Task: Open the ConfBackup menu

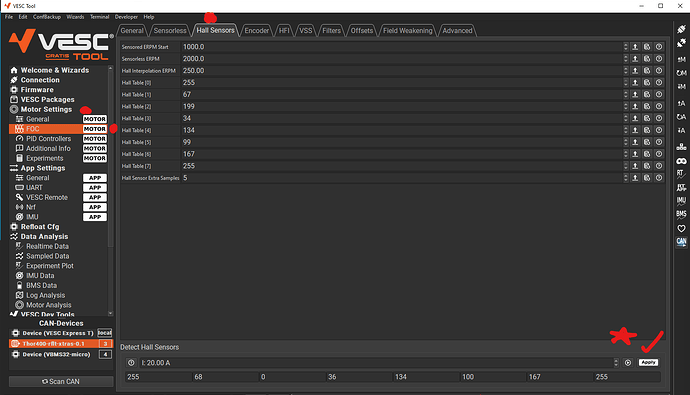Action: pos(47,17)
